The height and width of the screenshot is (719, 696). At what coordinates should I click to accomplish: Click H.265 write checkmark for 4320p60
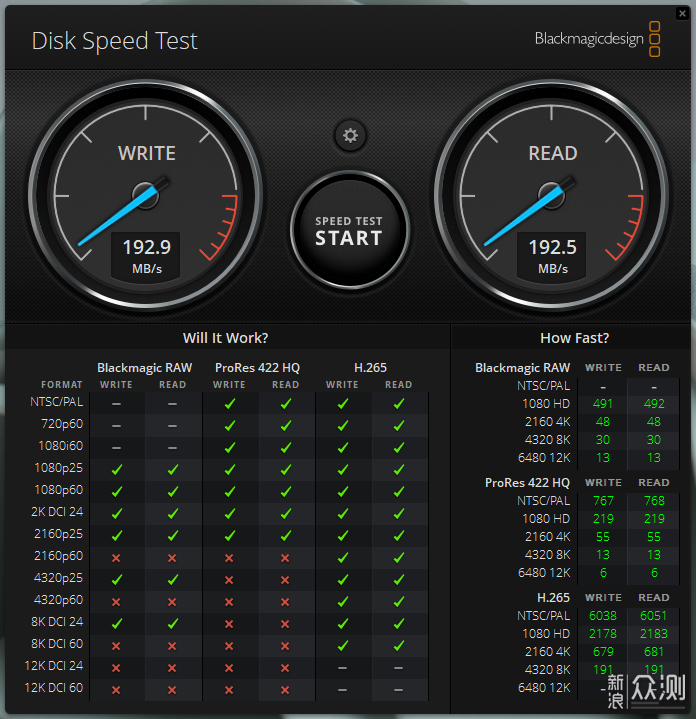click(x=342, y=602)
